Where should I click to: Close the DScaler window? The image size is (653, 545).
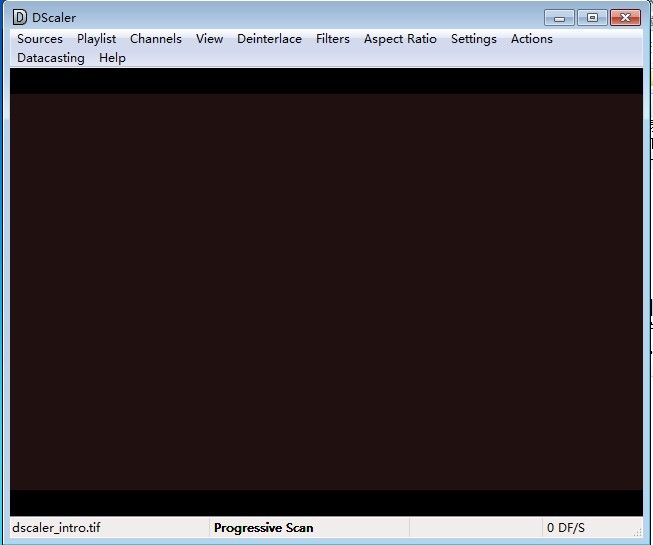626,17
